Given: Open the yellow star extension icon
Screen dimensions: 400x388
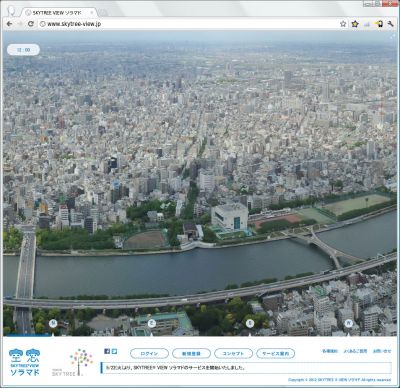Looking at the screenshot, I should click(355, 24).
